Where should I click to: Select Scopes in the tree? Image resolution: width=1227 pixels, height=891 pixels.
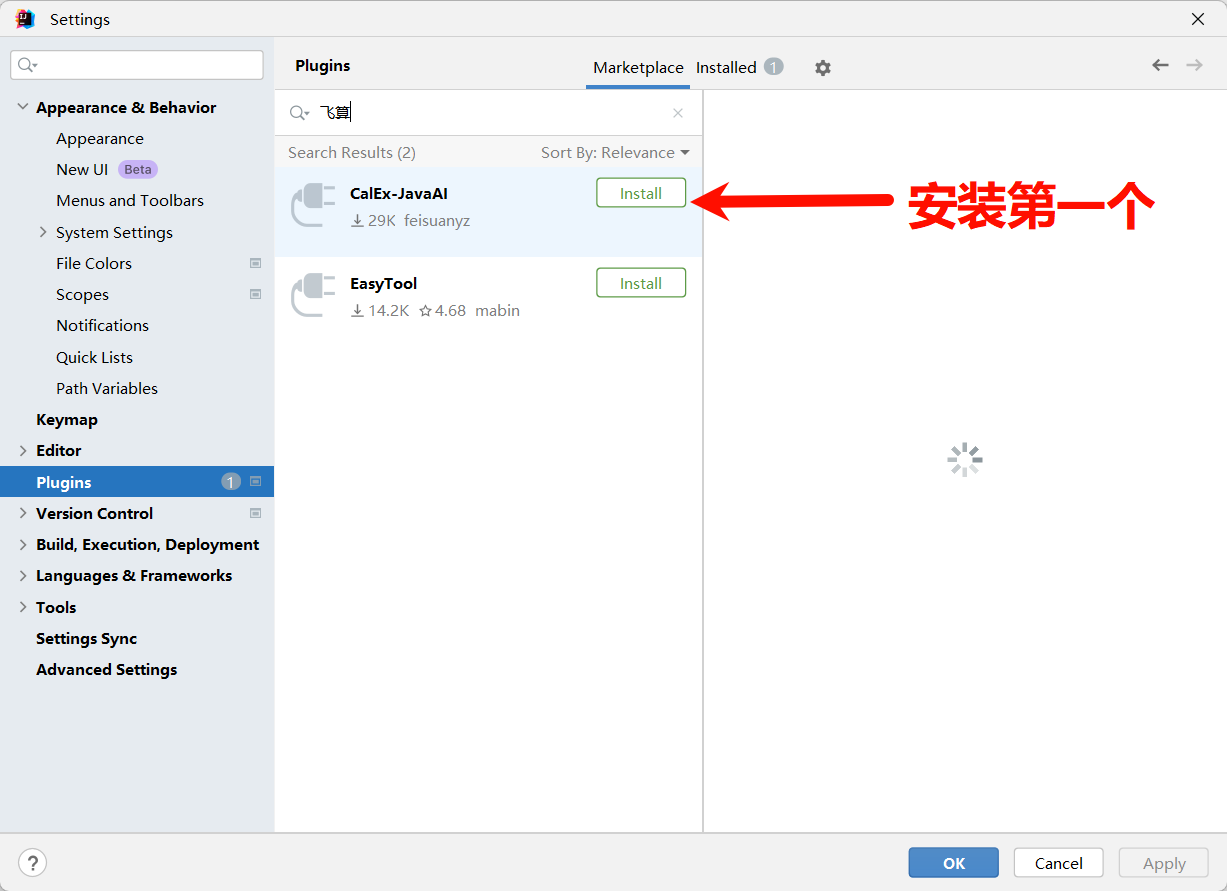[x=82, y=294]
